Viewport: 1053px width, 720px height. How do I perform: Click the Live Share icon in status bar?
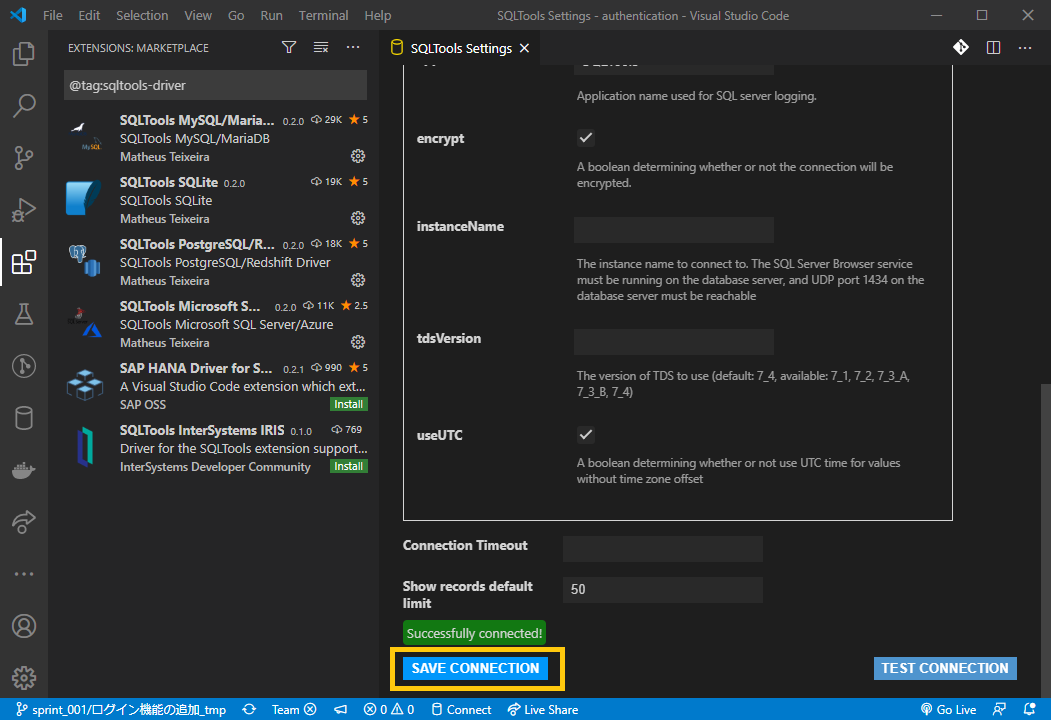(x=543, y=709)
